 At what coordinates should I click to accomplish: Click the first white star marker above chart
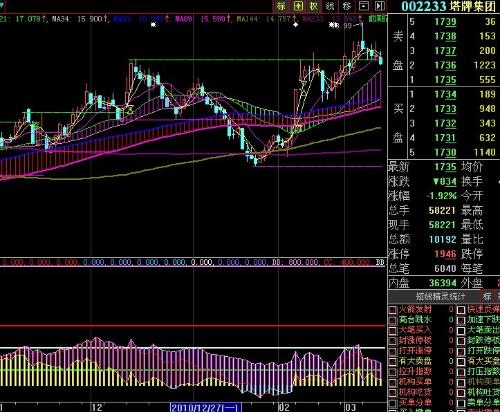(153, 24)
